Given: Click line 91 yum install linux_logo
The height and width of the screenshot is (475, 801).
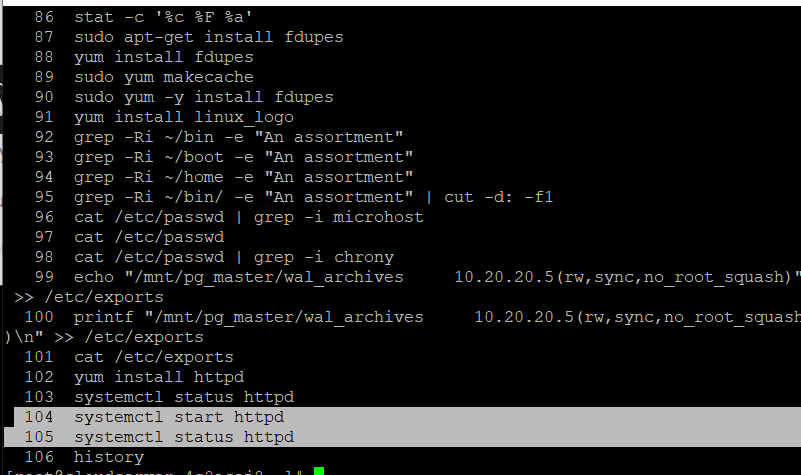Looking at the screenshot, I should [x=183, y=117].
